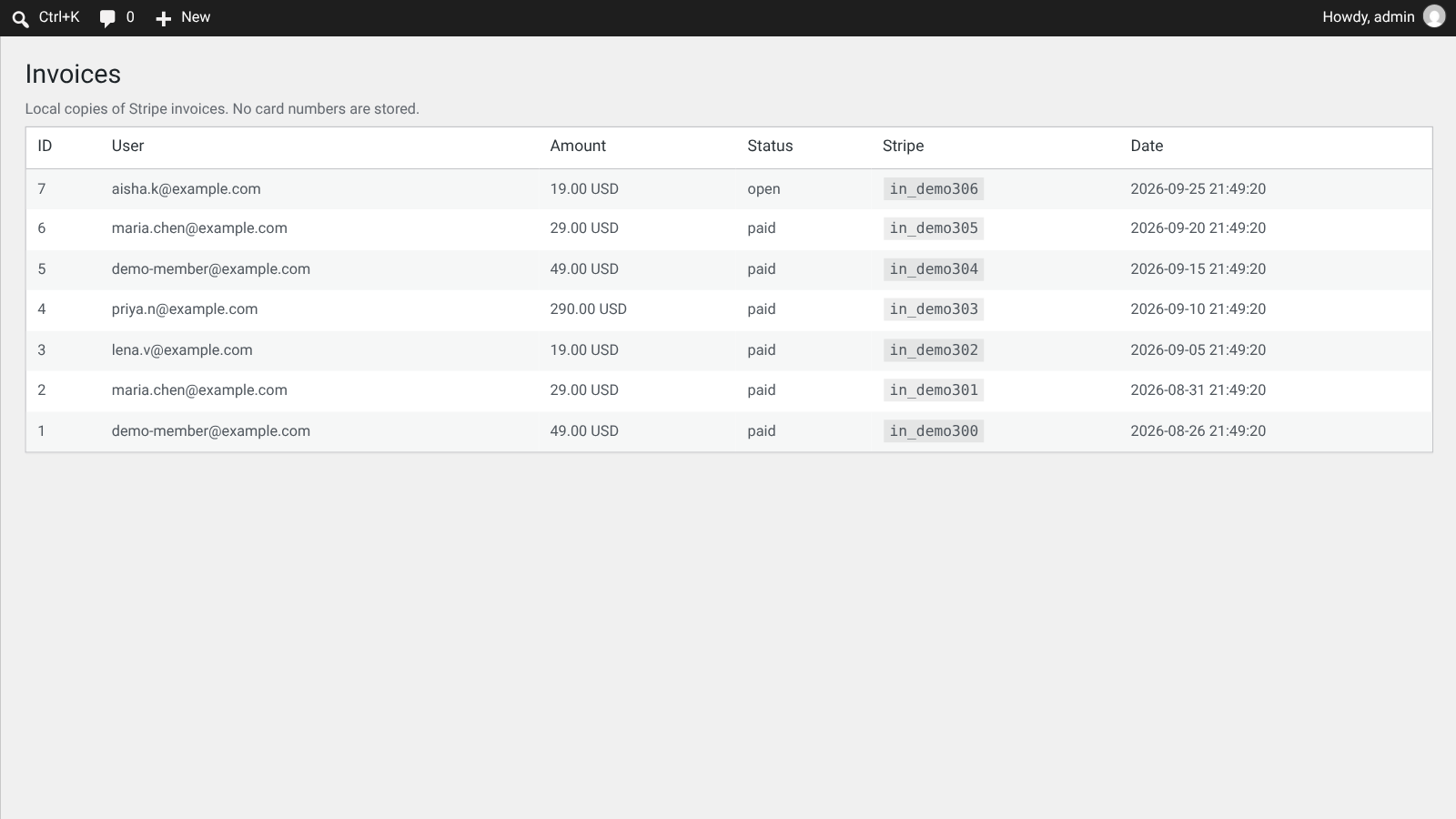Click the date 2026-08-31 21:49:20

(x=1198, y=390)
